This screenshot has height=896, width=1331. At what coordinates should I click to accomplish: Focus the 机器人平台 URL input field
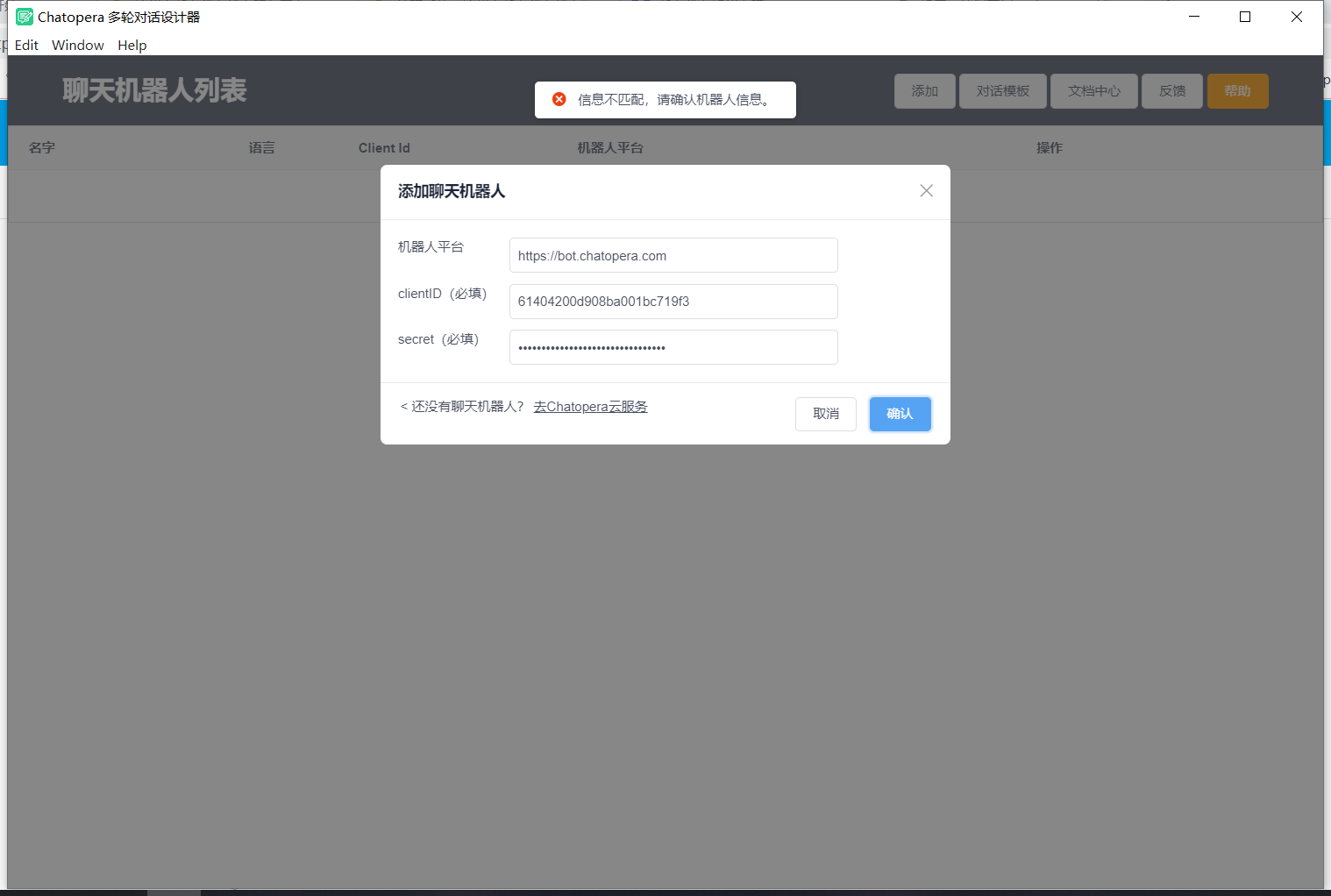[x=673, y=255]
